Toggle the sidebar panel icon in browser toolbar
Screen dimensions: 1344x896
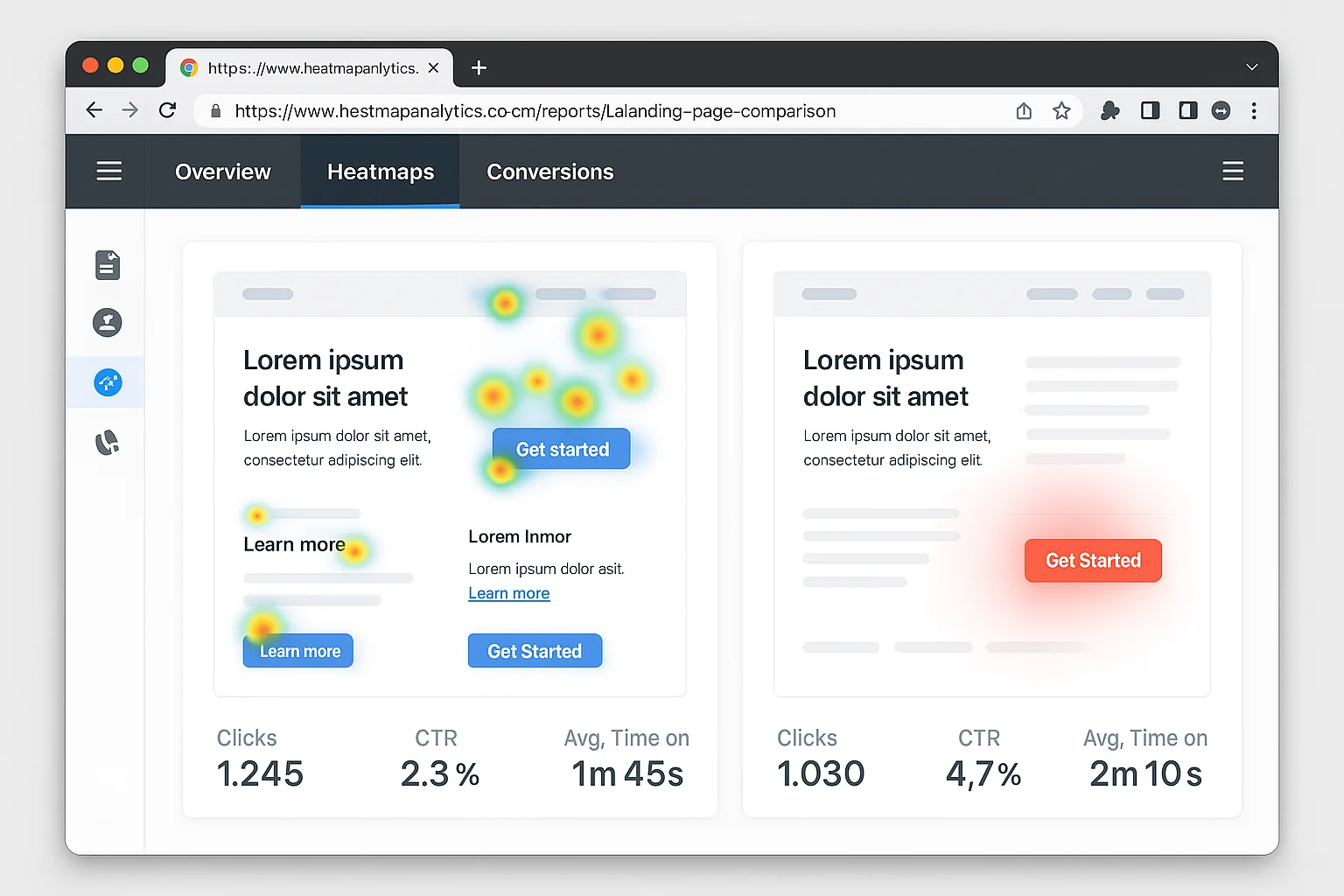pyautogui.click(x=1150, y=110)
